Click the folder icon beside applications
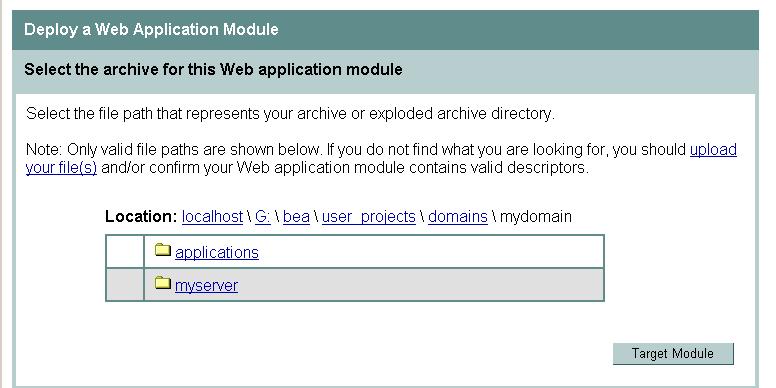Image resolution: width=776 pixels, height=388 pixels. [162, 250]
